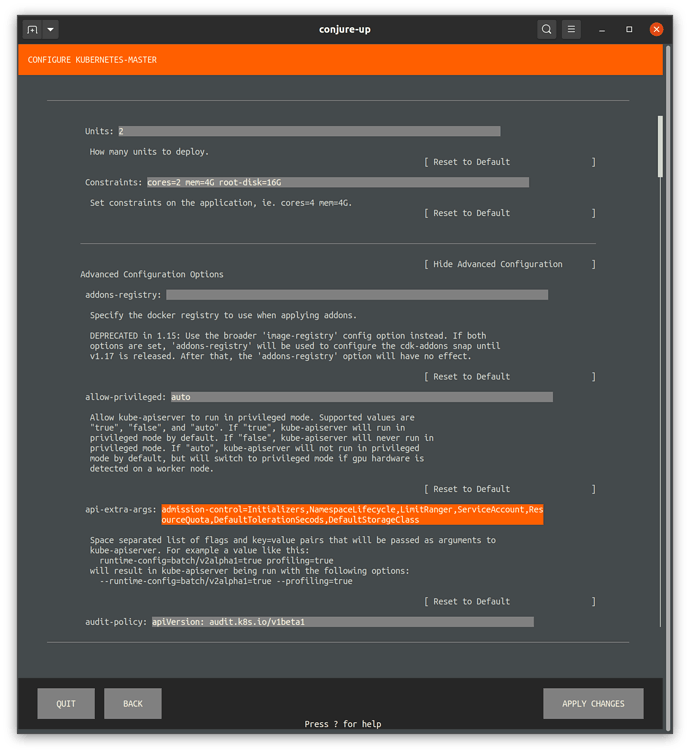Viewport: 690px width, 753px height.
Task: Edit the audit-policy field
Action: pyautogui.click(x=343, y=622)
